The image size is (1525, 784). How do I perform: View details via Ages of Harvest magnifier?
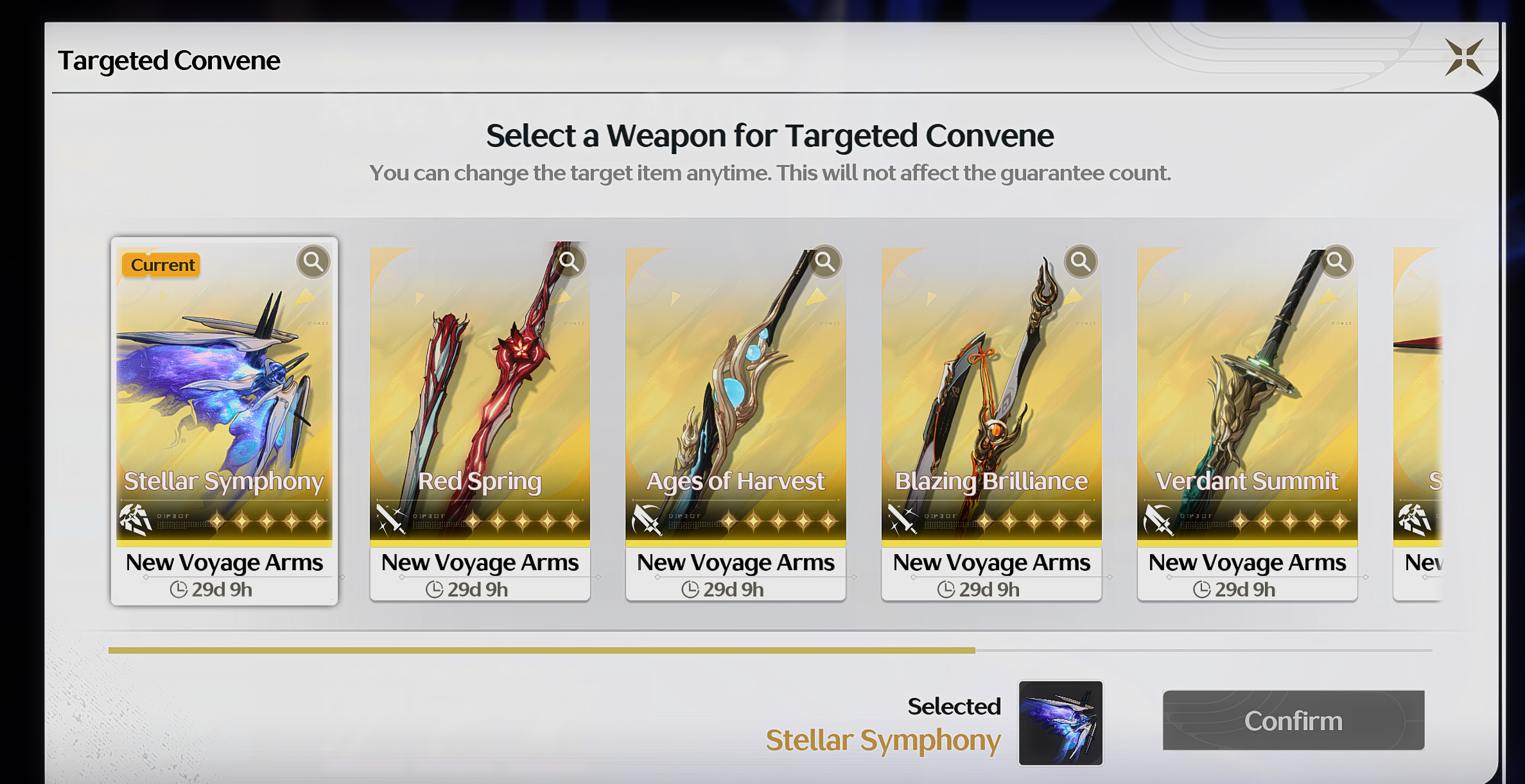point(825,262)
